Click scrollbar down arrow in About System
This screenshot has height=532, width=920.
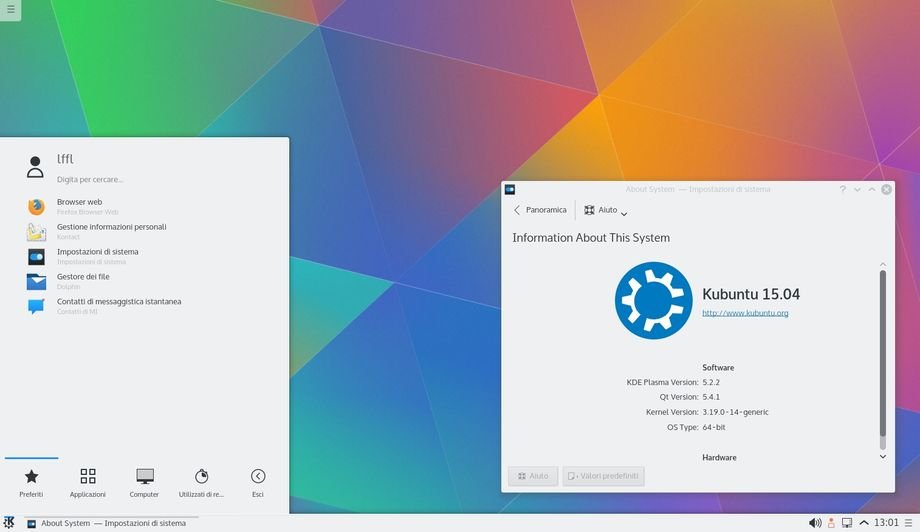(x=882, y=456)
